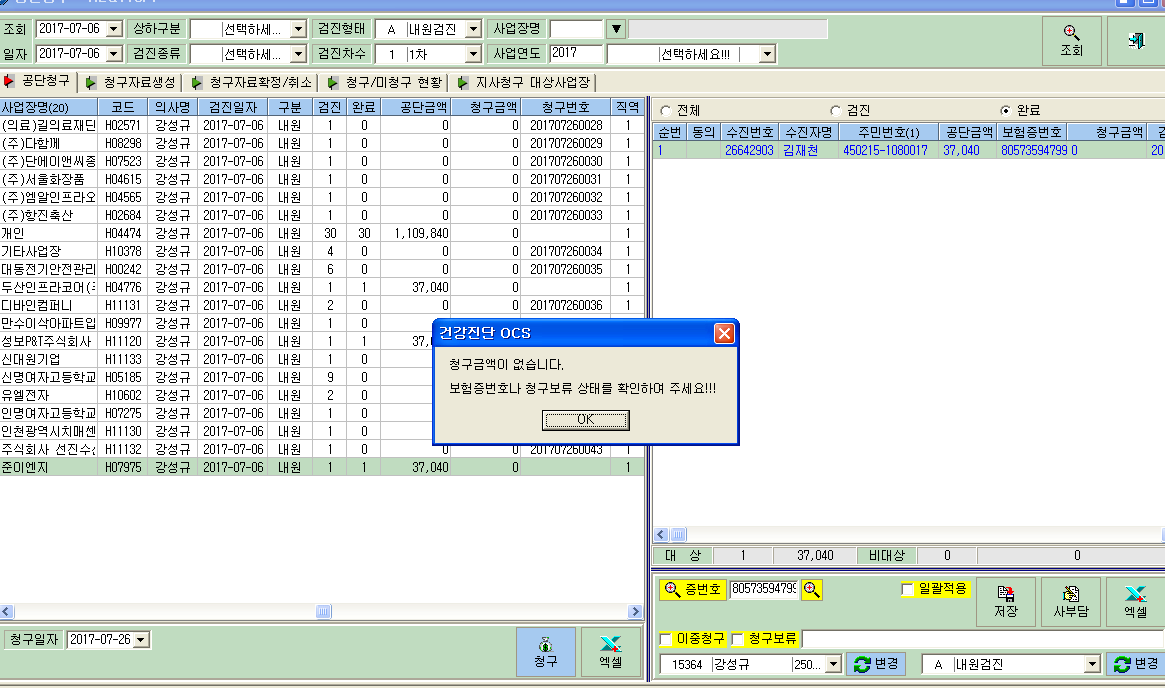Click the 저장 save icon button

click(1005, 602)
